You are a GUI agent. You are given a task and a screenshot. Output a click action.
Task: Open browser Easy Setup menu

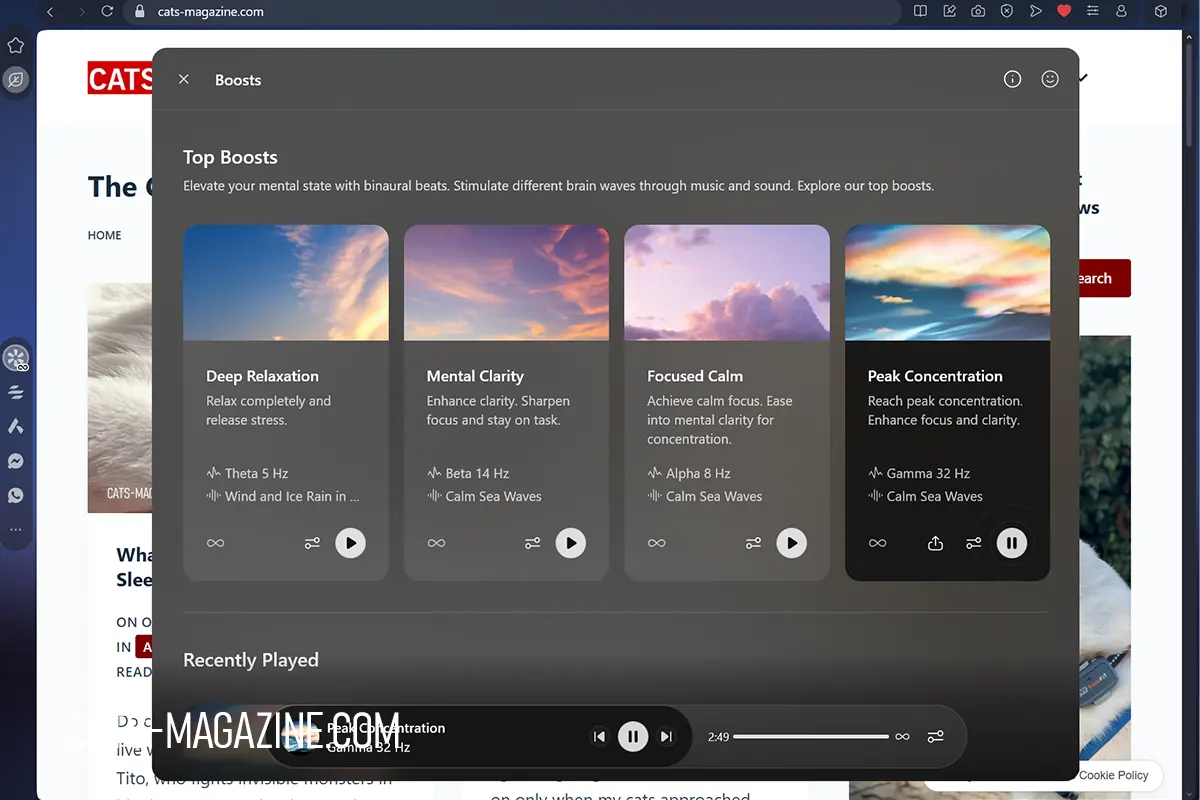(1092, 12)
